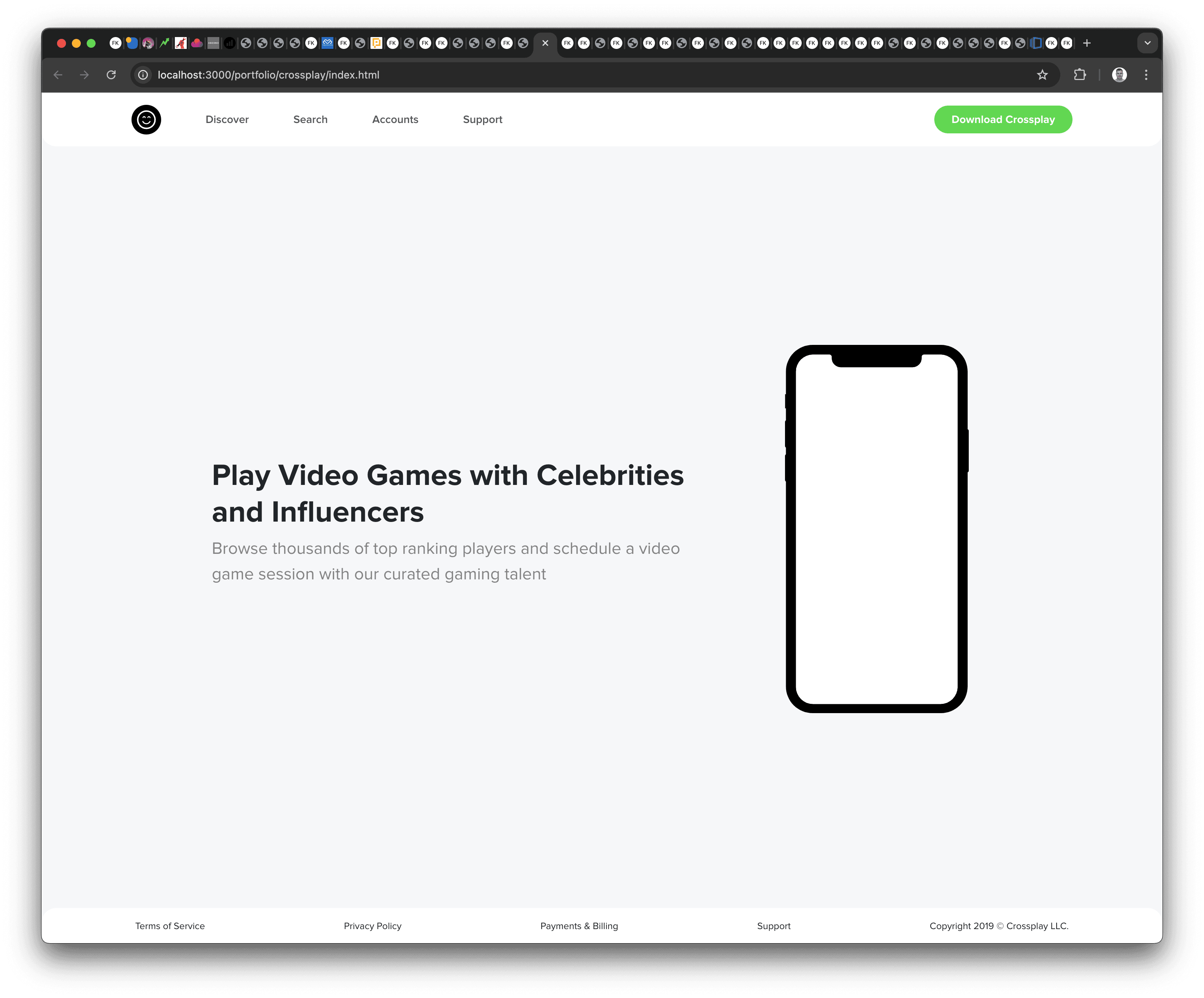The height and width of the screenshot is (998, 1204).
Task: View site information icon in address bar
Action: [x=143, y=75]
